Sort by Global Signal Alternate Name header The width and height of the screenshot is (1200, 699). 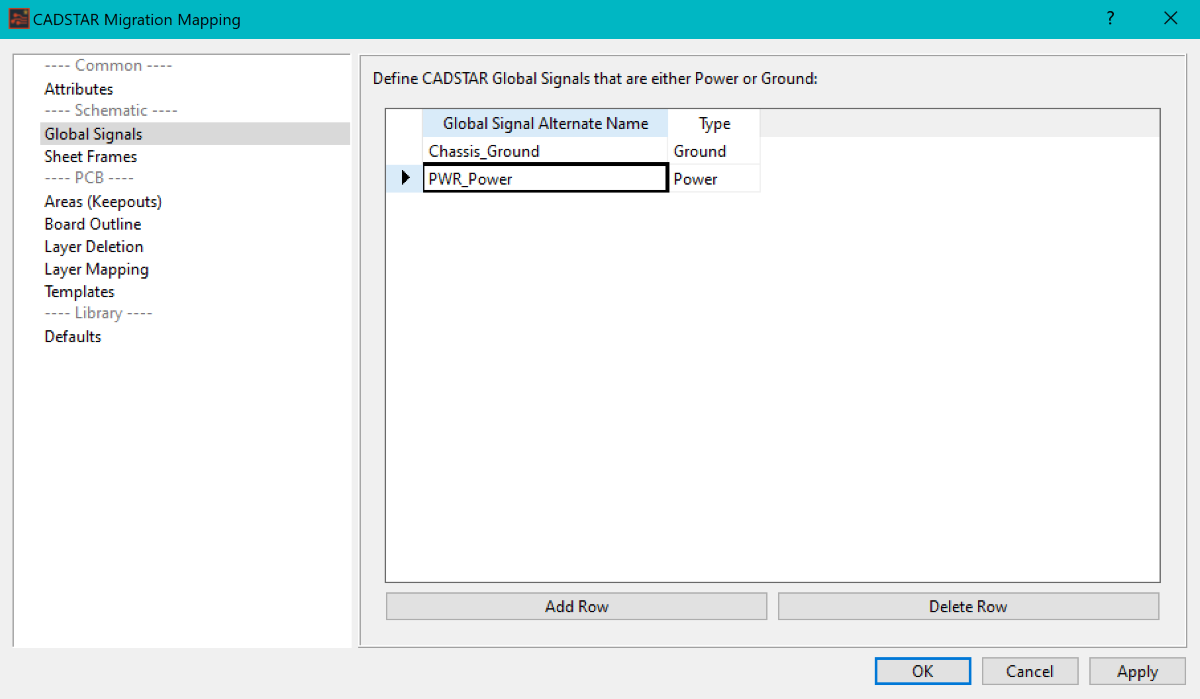tap(545, 123)
